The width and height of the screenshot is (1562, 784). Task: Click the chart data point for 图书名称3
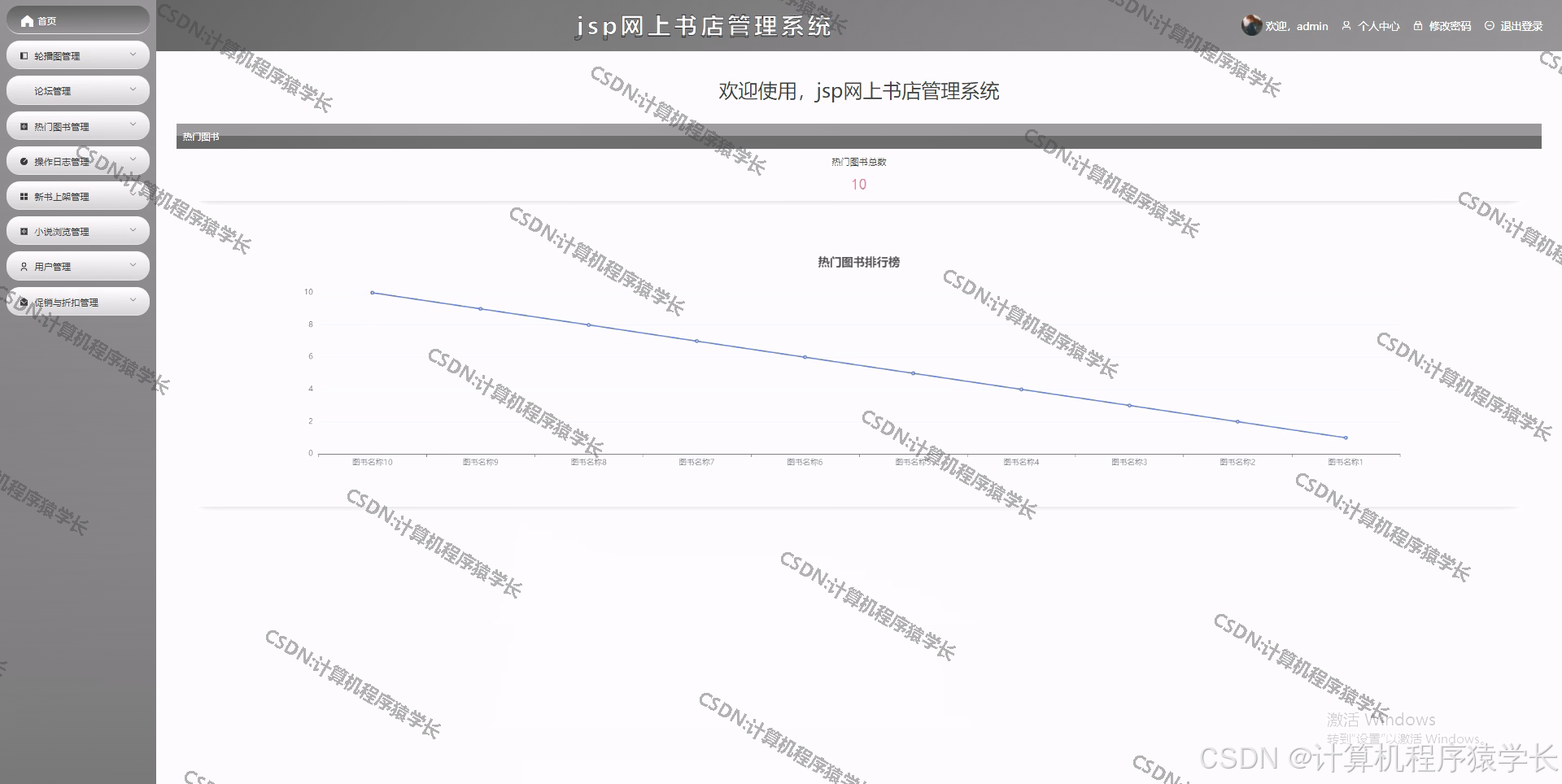[1129, 406]
